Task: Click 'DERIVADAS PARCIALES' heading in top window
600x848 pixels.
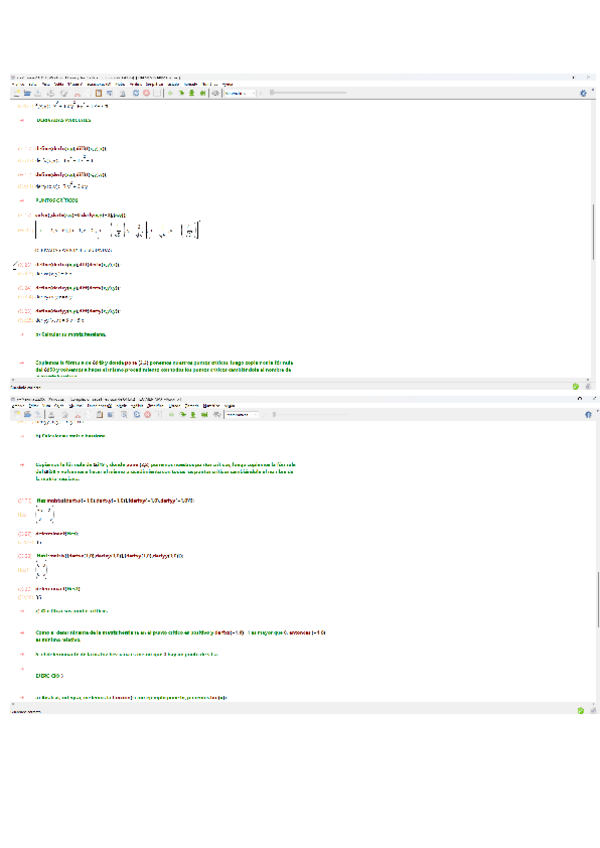Action: point(63,120)
